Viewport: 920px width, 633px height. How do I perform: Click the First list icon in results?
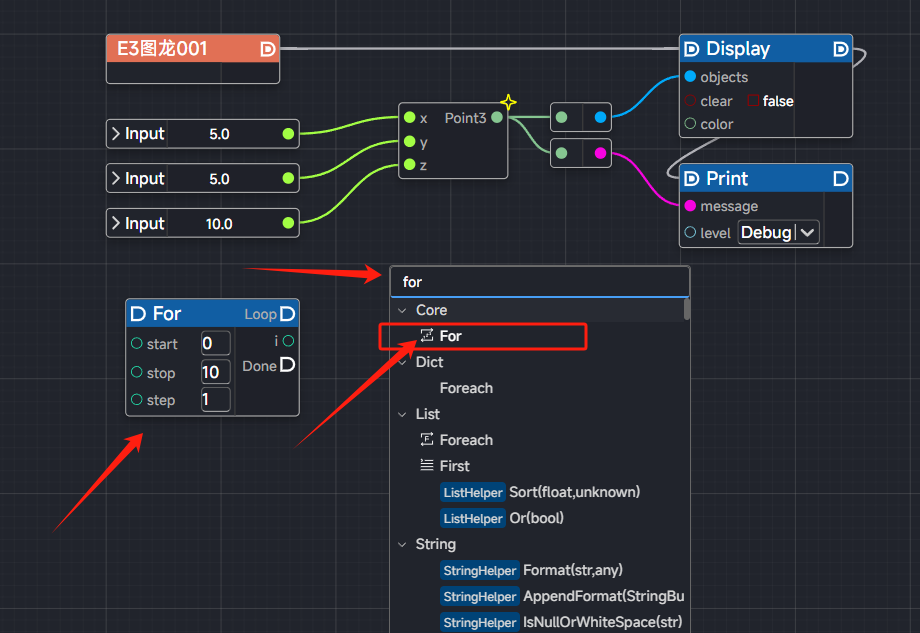(x=427, y=466)
